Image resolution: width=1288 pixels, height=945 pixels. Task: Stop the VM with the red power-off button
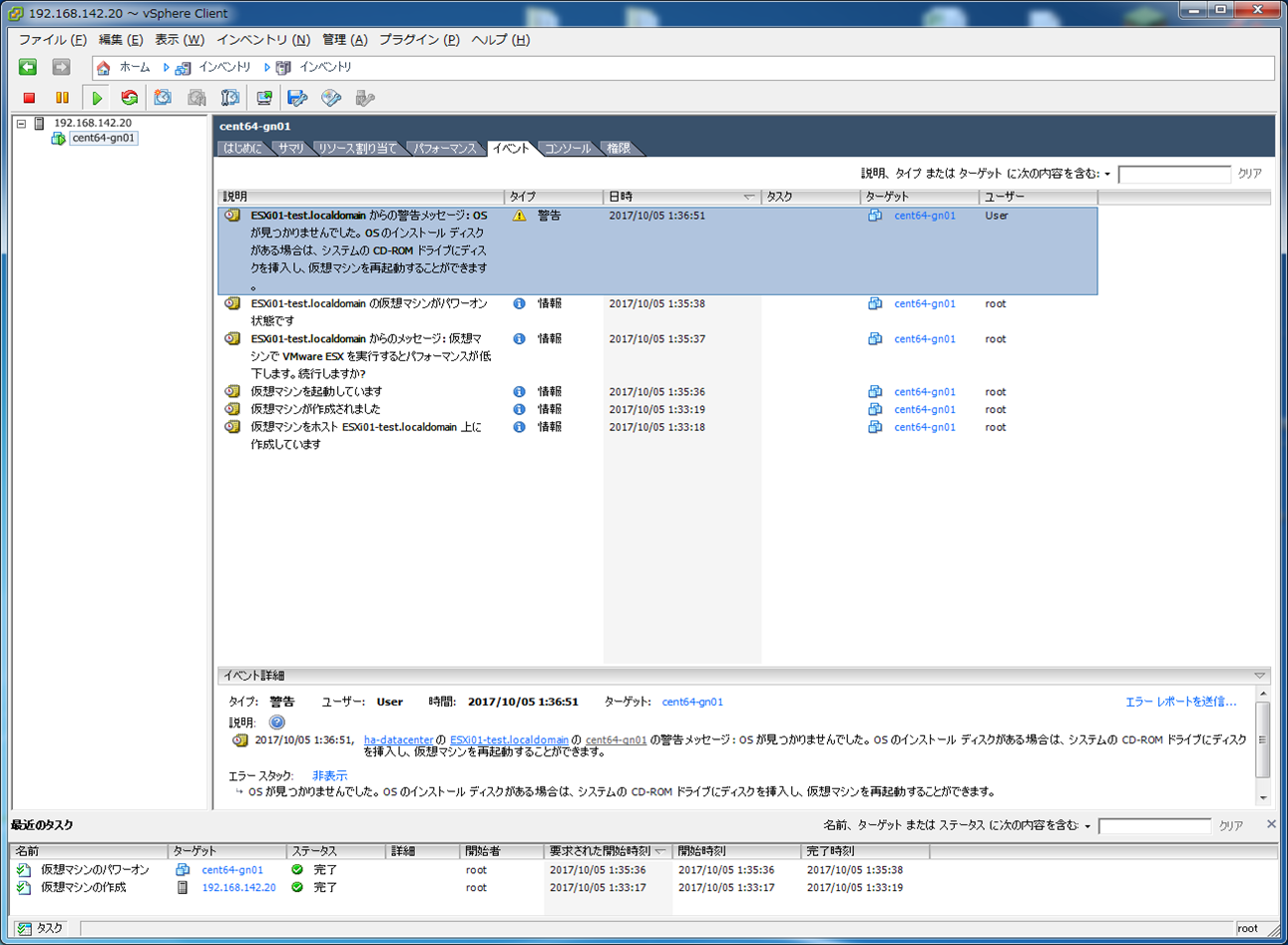[x=29, y=98]
